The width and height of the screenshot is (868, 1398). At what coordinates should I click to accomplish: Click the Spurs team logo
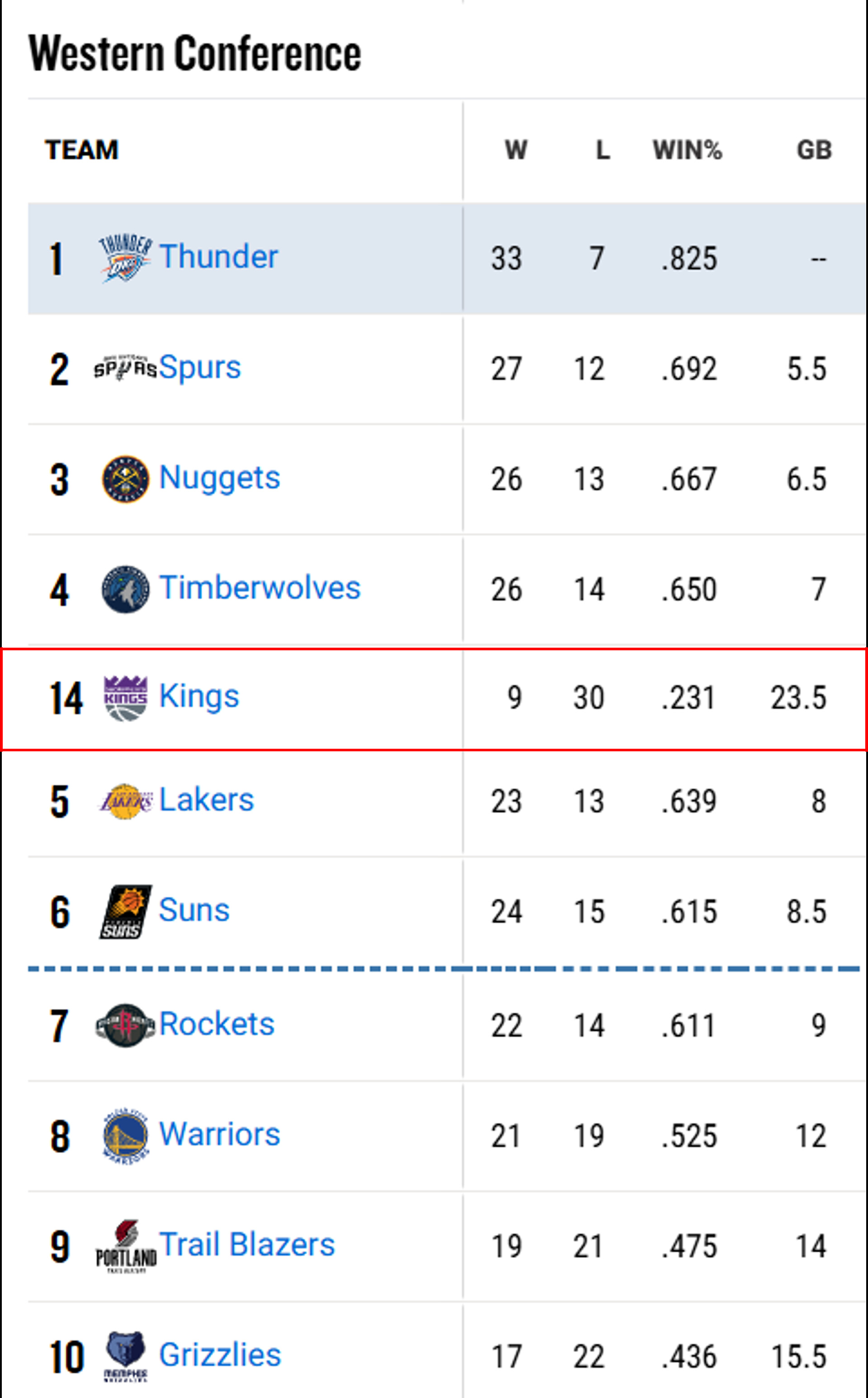pos(125,368)
